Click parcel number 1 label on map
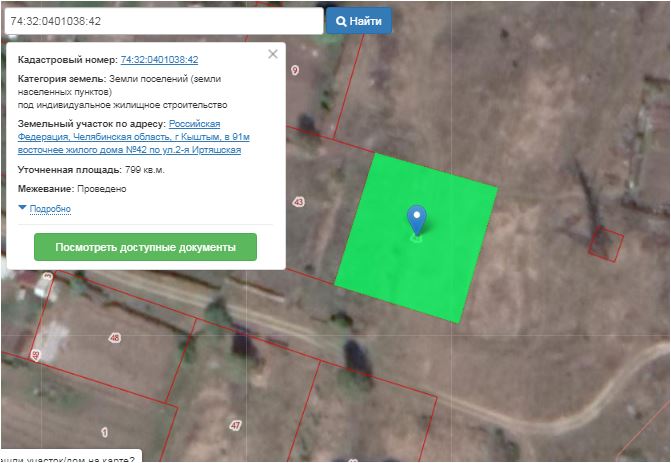 click(x=104, y=432)
